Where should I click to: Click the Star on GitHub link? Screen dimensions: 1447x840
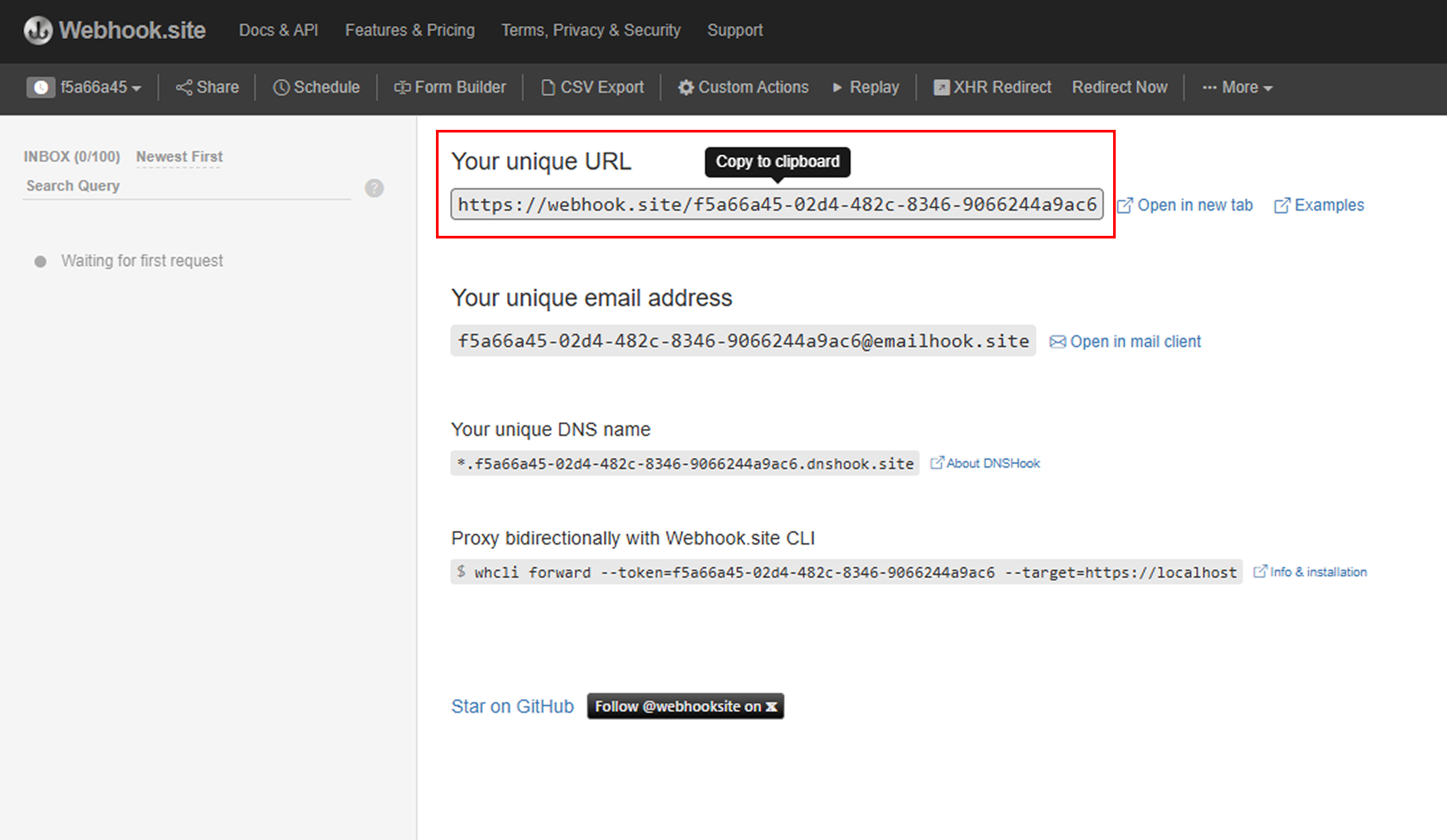tap(512, 706)
